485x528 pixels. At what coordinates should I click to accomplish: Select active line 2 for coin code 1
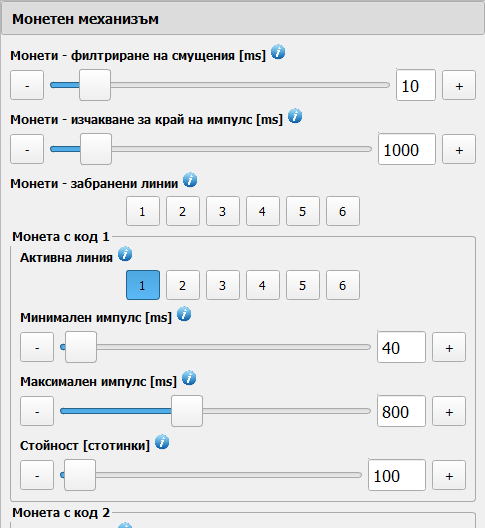tap(183, 285)
